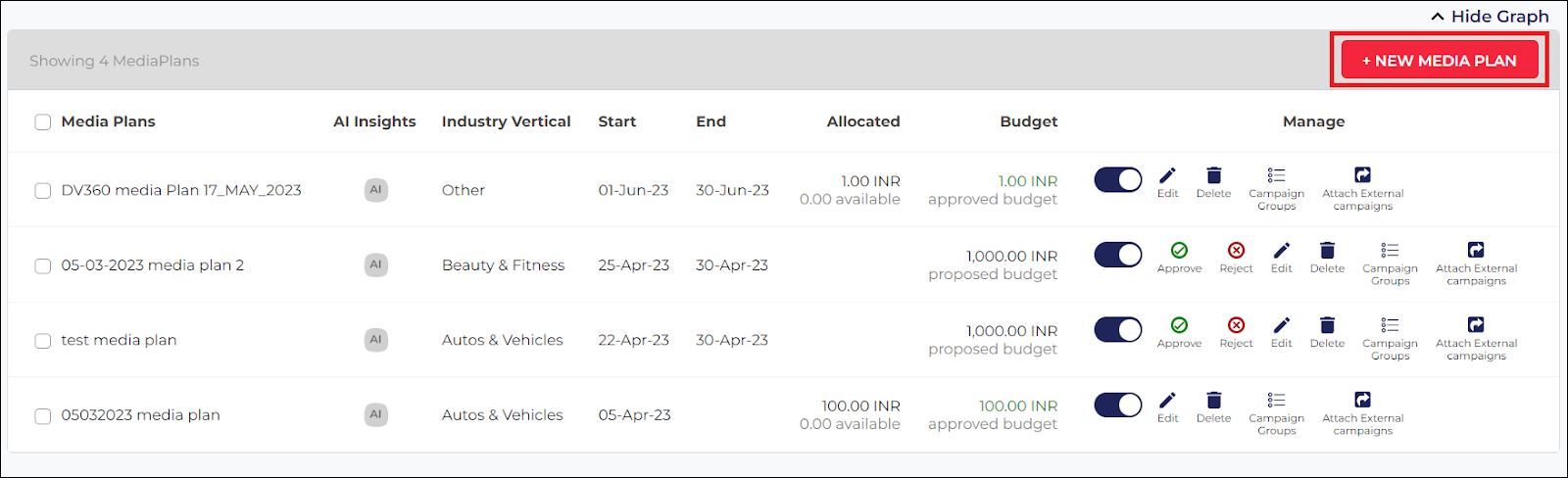The width and height of the screenshot is (1568, 478).
Task: Open Campaign Groups for test media plan
Action: coord(1390,339)
